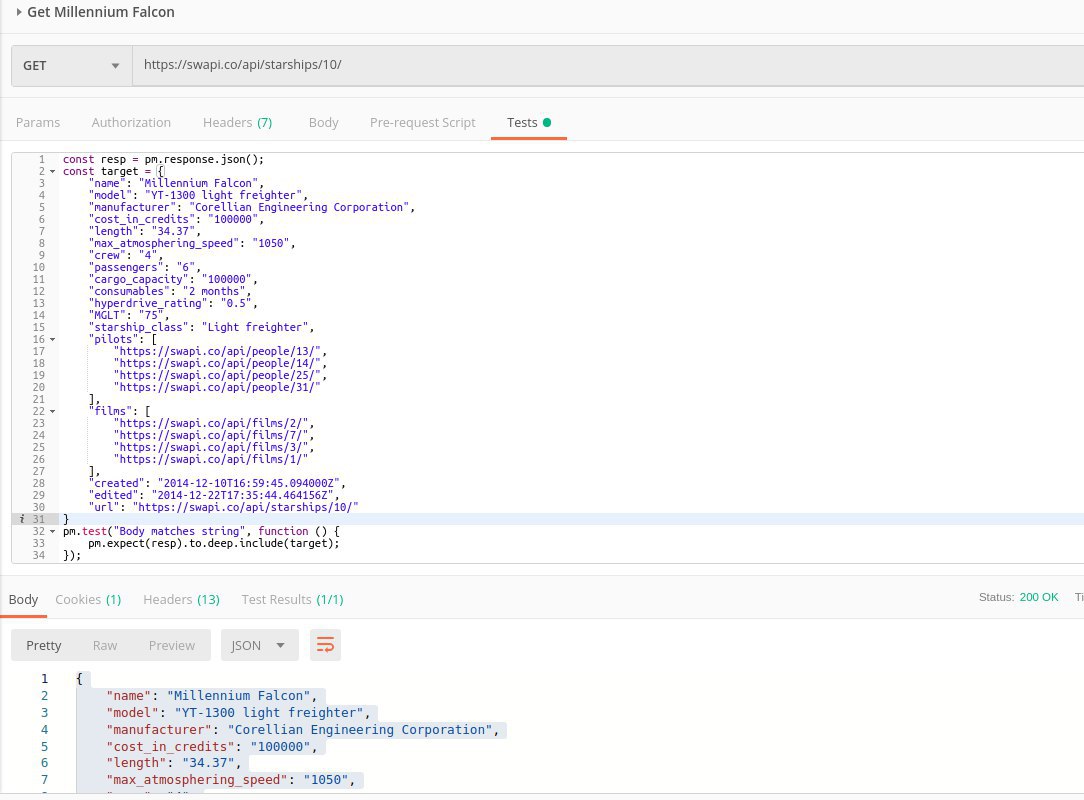The image size is (1084, 800).
Task: Open the Headers (7) request tab
Action: 237,122
